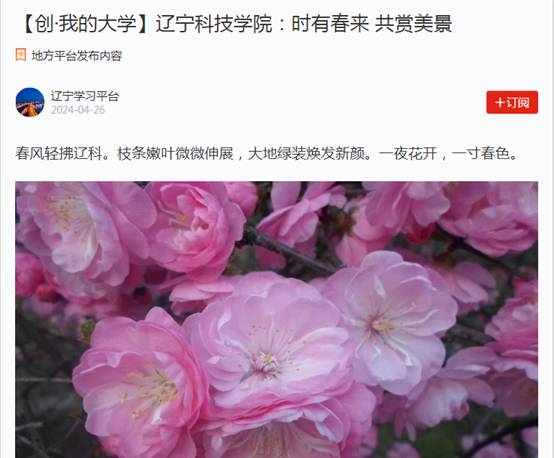Open the 辽宁学习平台 round avatar

[x=30, y=102]
